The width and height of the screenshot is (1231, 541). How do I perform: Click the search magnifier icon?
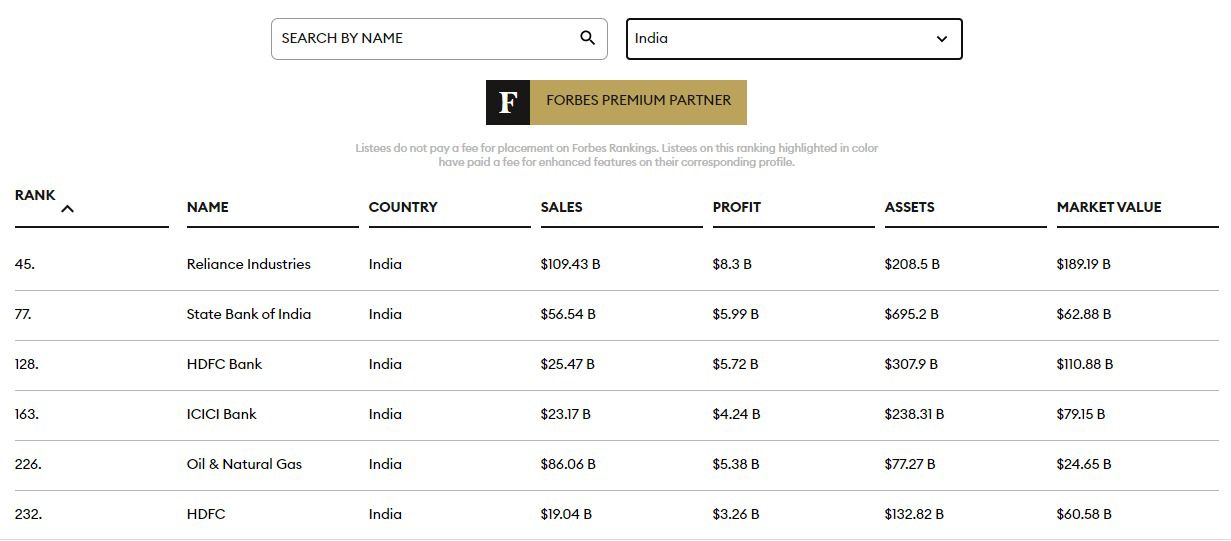(x=587, y=38)
